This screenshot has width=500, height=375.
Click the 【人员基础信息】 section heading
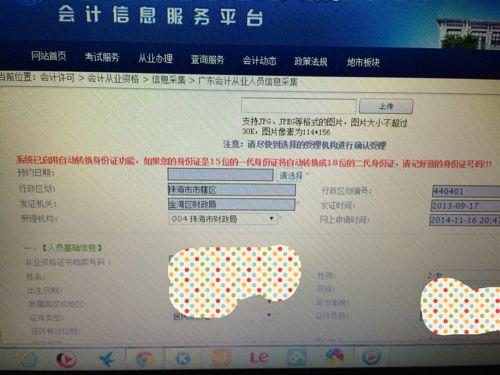click(72, 248)
